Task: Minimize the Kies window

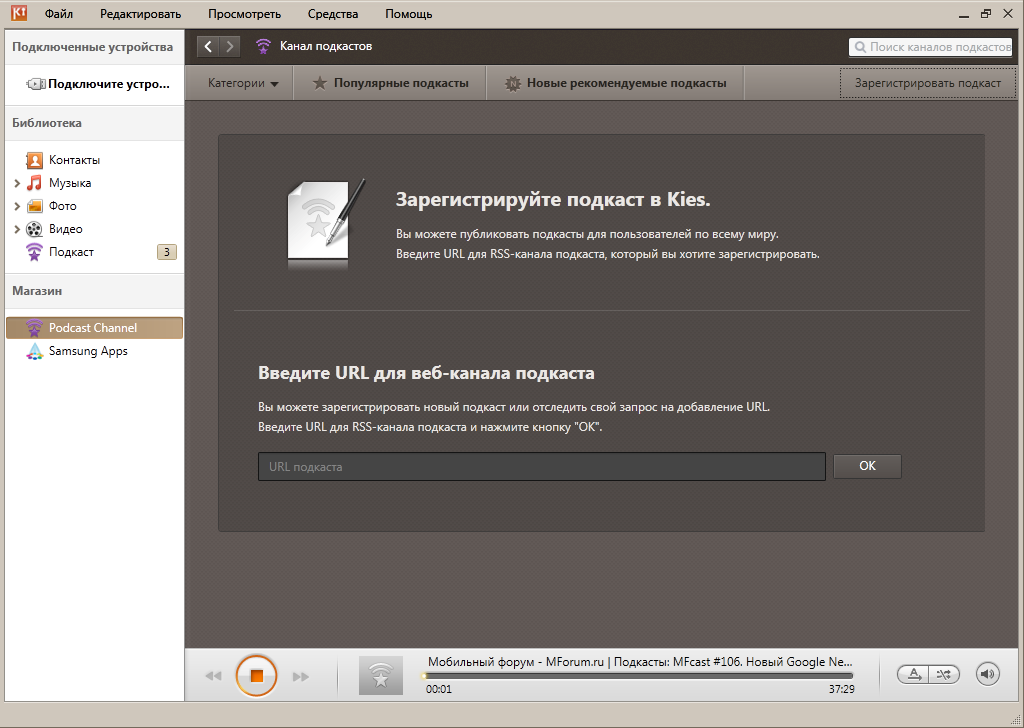Action: pyautogui.click(x=964, y=14)
